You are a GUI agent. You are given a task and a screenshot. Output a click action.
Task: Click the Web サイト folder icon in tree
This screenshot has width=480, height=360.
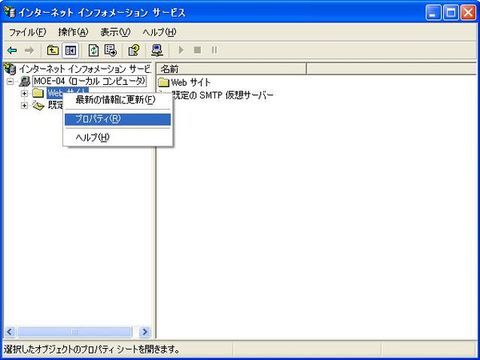[38, 93]
